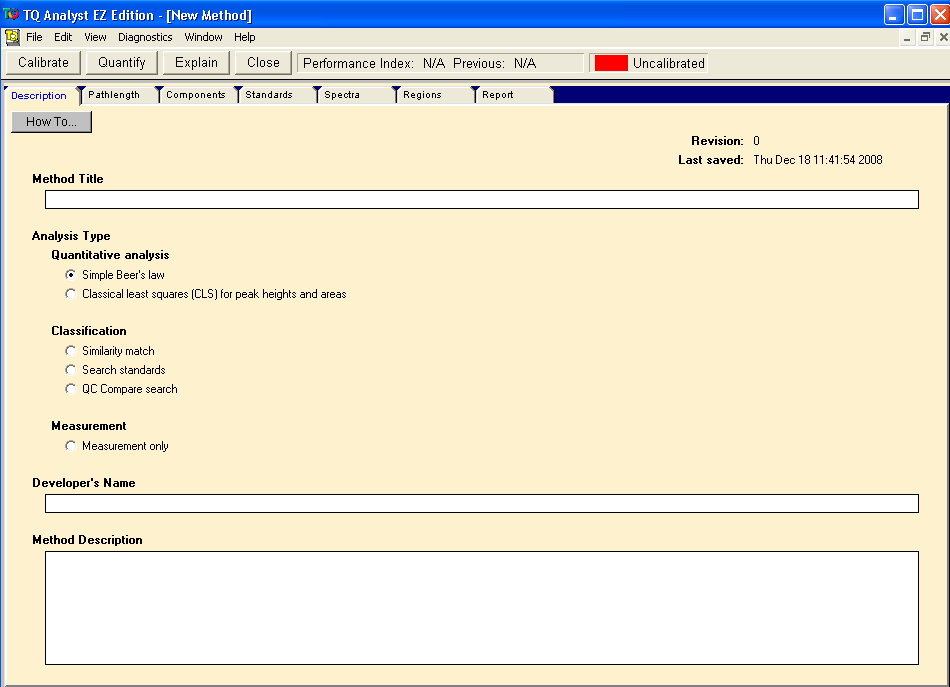The height and width of the screenshot is (687, 950).
Task: Click the Last saved date text
Action: click(x=817, y=160)
